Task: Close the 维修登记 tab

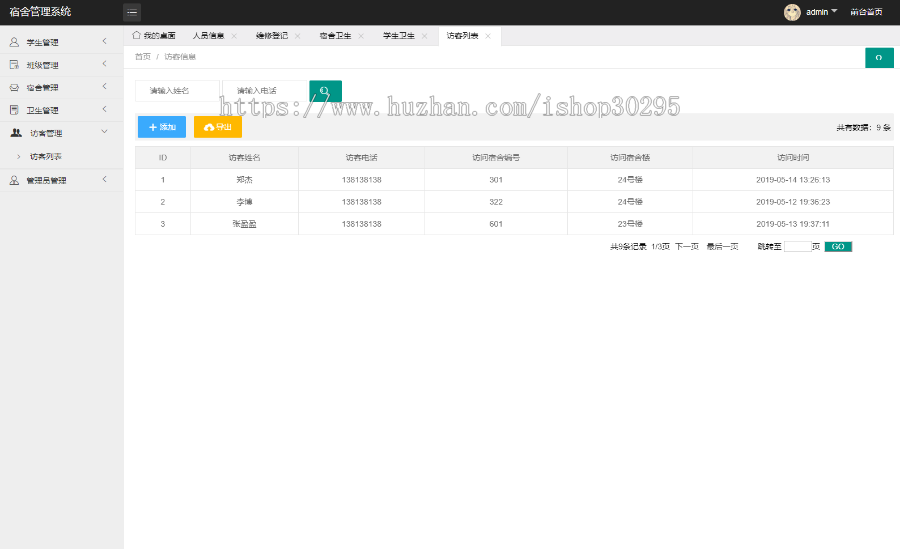Action: 297,36
